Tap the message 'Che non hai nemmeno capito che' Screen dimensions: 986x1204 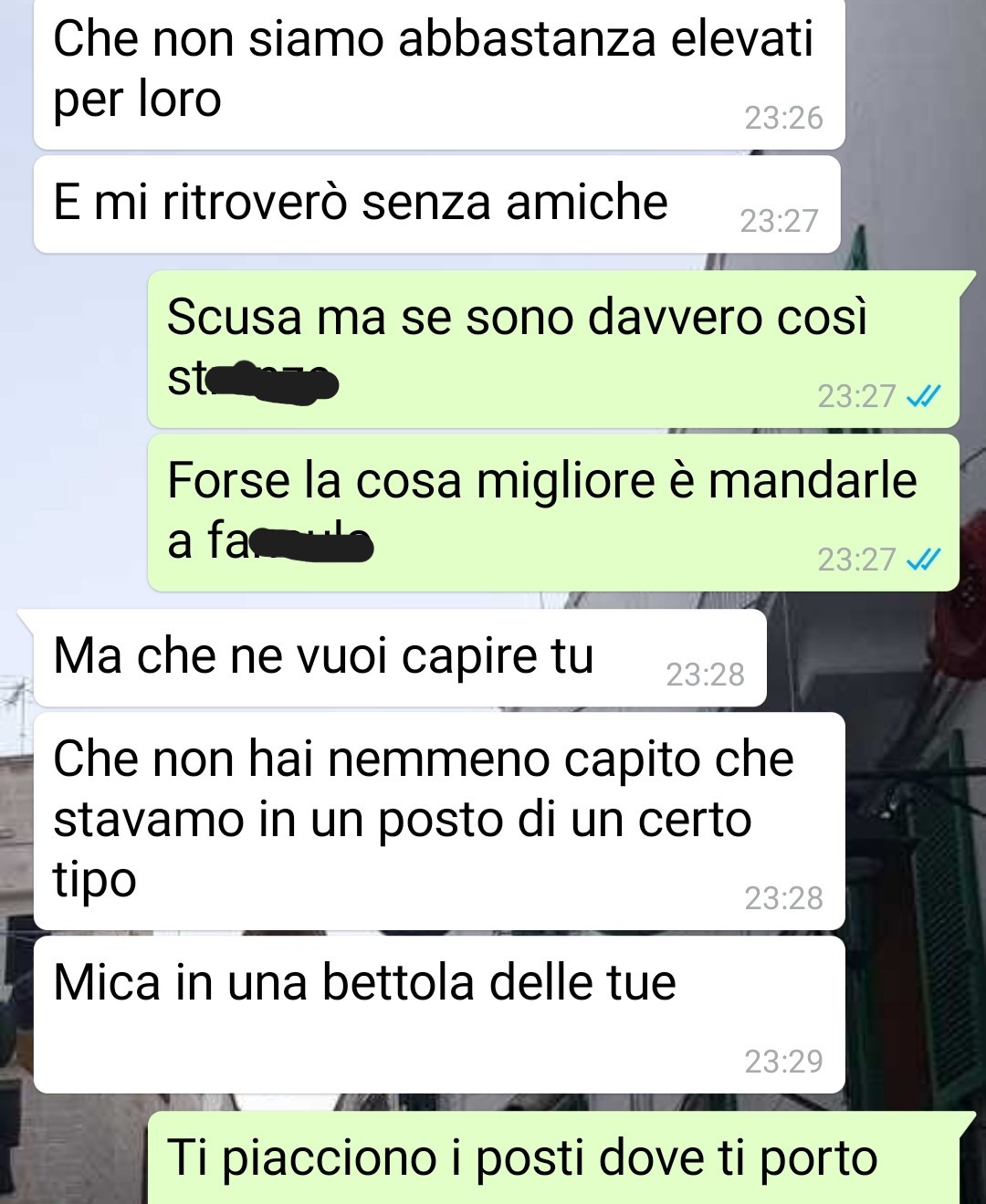[439, 822]
